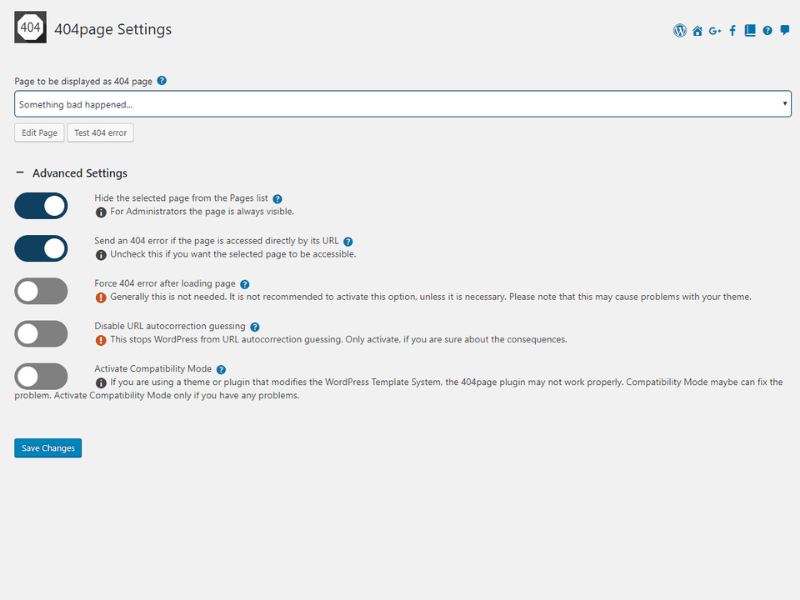Turn off 'Hide the selected page from the Pages list' toggle
This screenshot has width=800, height=600.
click(41, 206)
